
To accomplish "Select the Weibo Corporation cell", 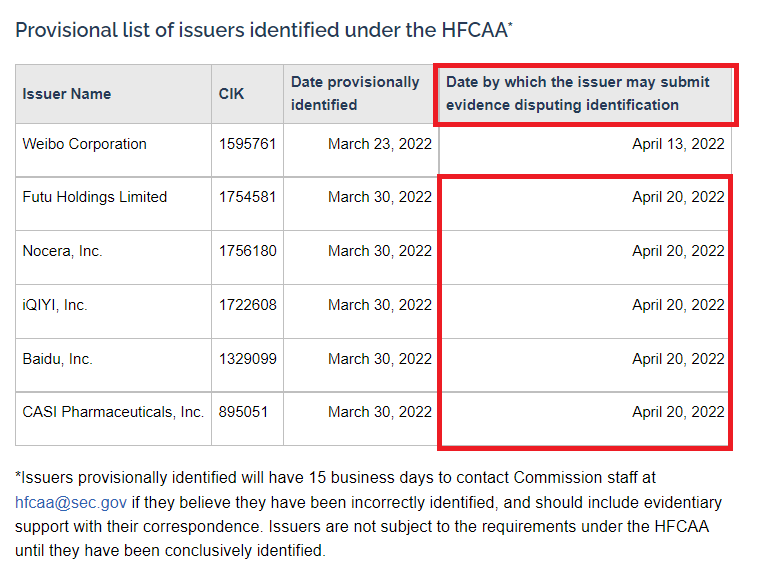I will pos(85,144).
